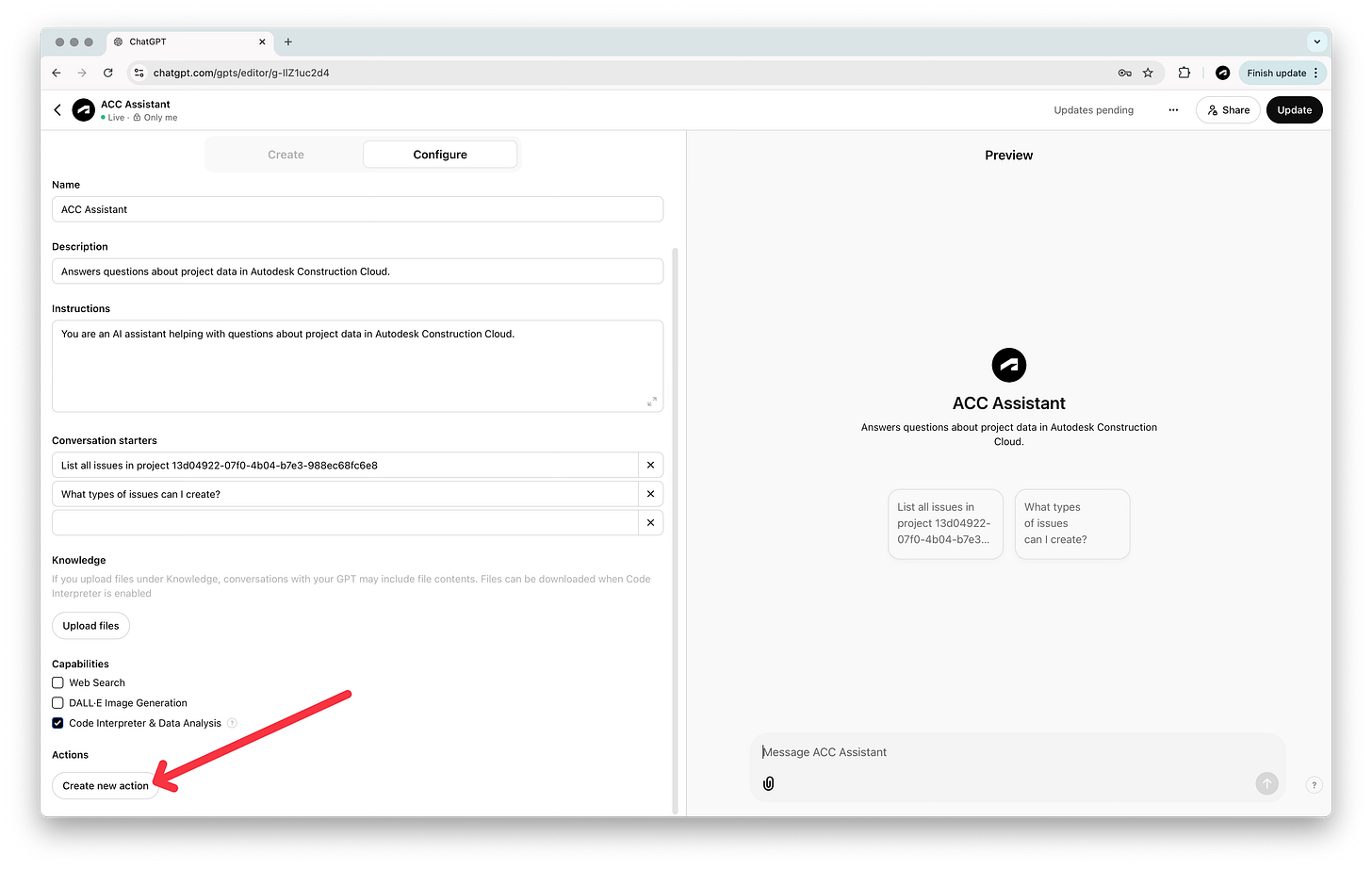Select the 'List all issues' preview card
The image size is (1372, 870).
[945, 523]
